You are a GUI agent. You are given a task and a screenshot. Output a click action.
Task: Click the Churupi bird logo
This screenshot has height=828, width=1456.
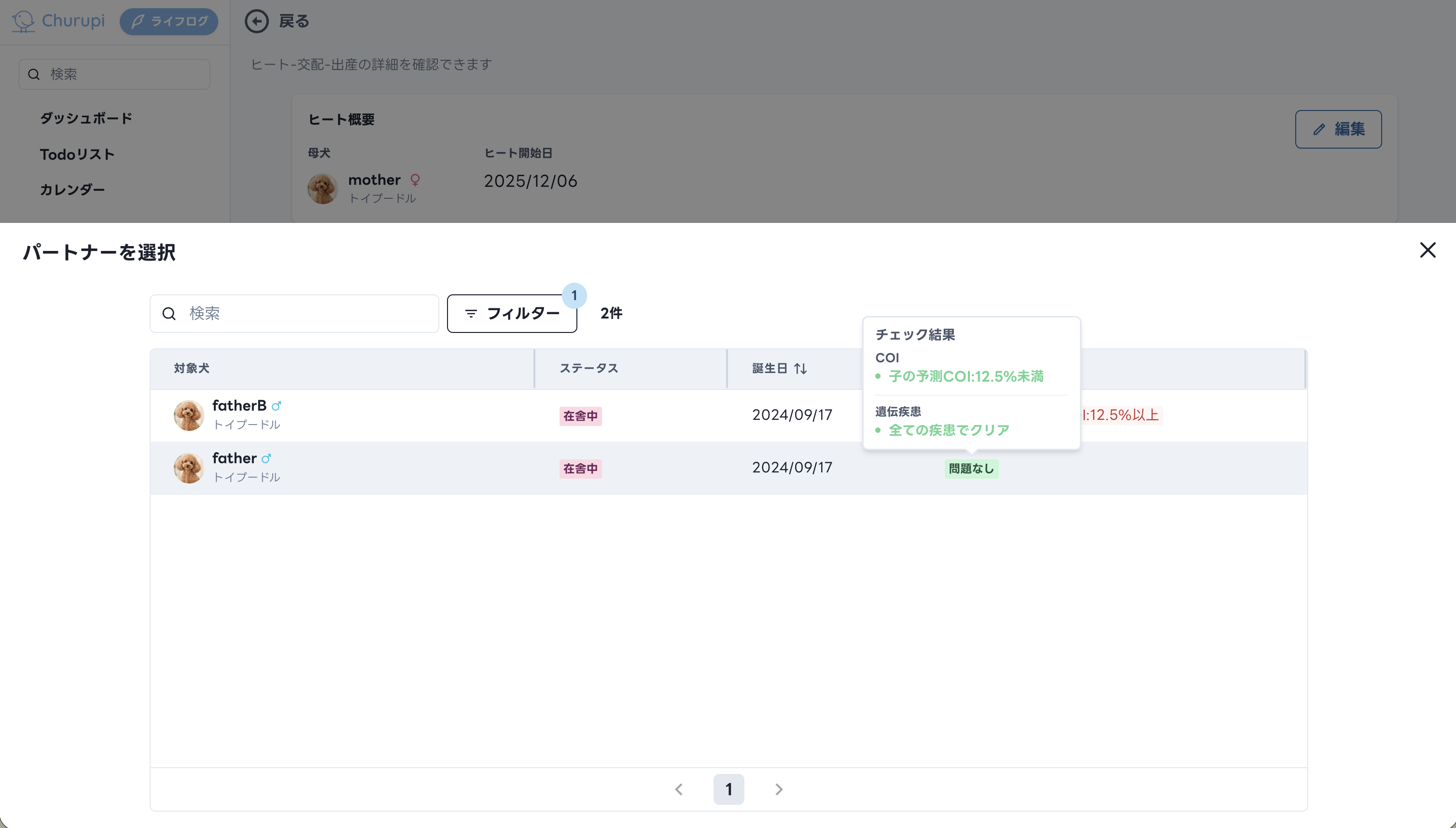tap(23, 21)
